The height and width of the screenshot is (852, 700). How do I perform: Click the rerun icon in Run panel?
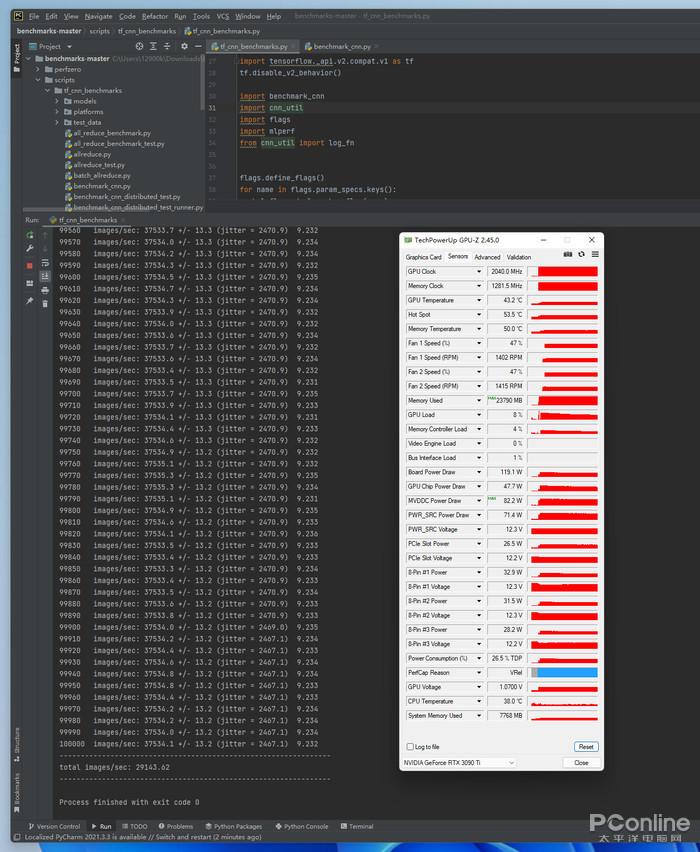[30, 235]
